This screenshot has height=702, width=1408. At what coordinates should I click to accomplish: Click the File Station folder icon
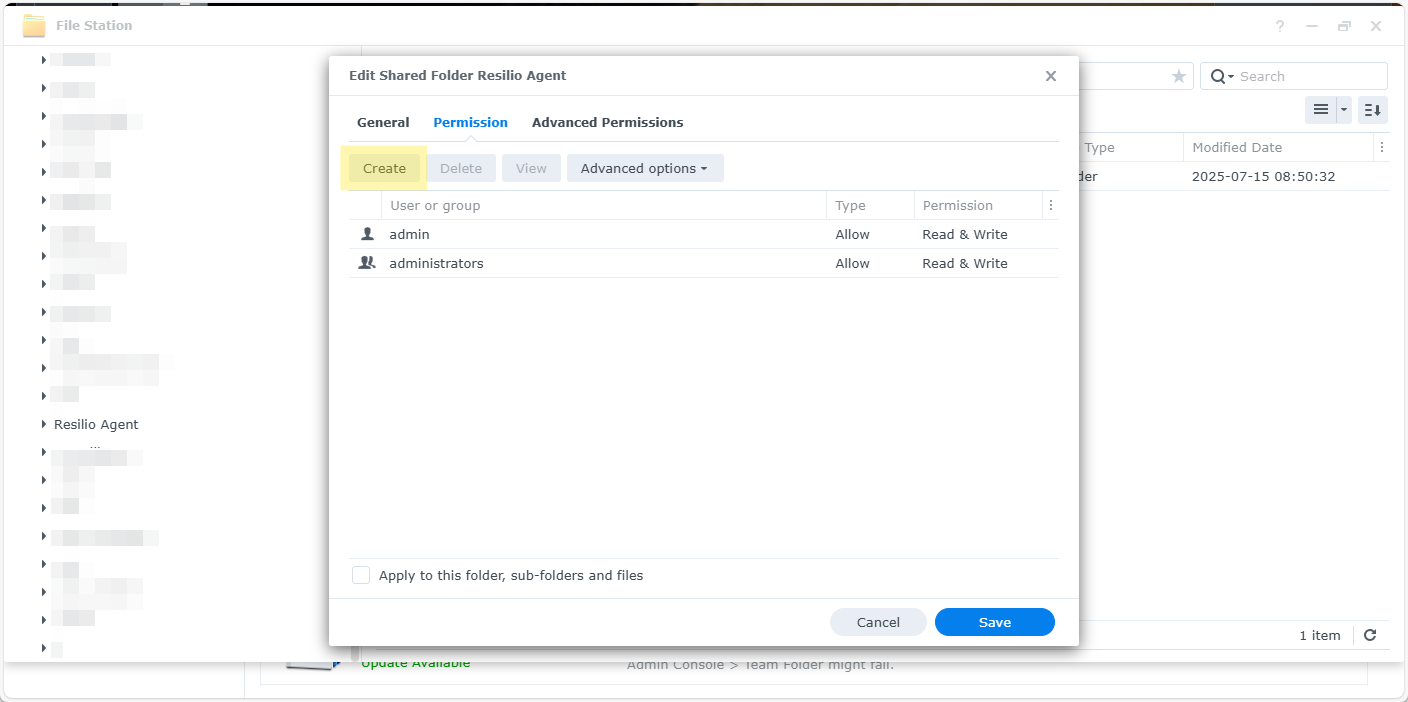click(x=34, y=26)
